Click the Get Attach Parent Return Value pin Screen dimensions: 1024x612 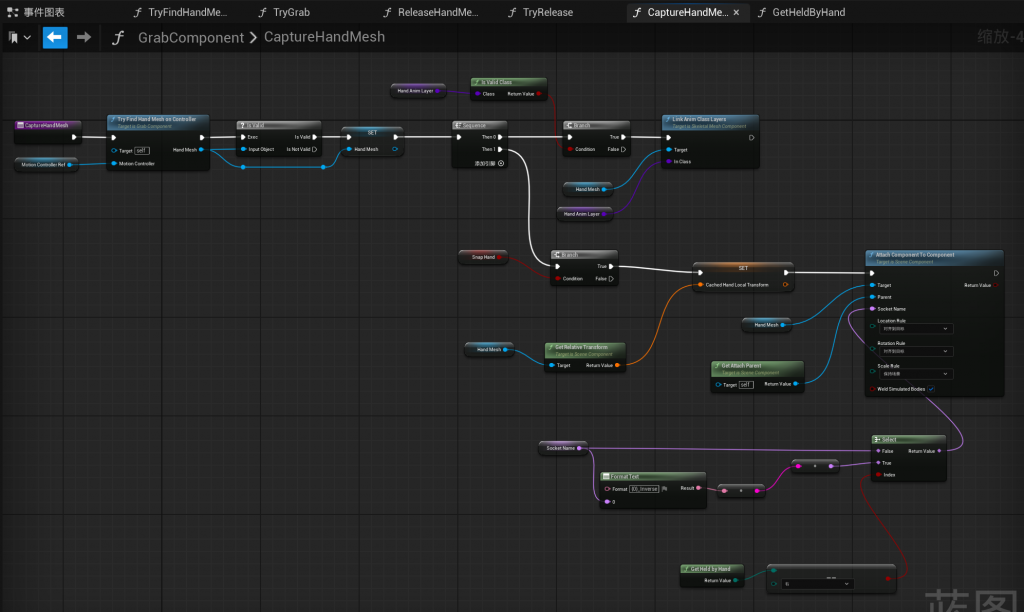(797, 384)
